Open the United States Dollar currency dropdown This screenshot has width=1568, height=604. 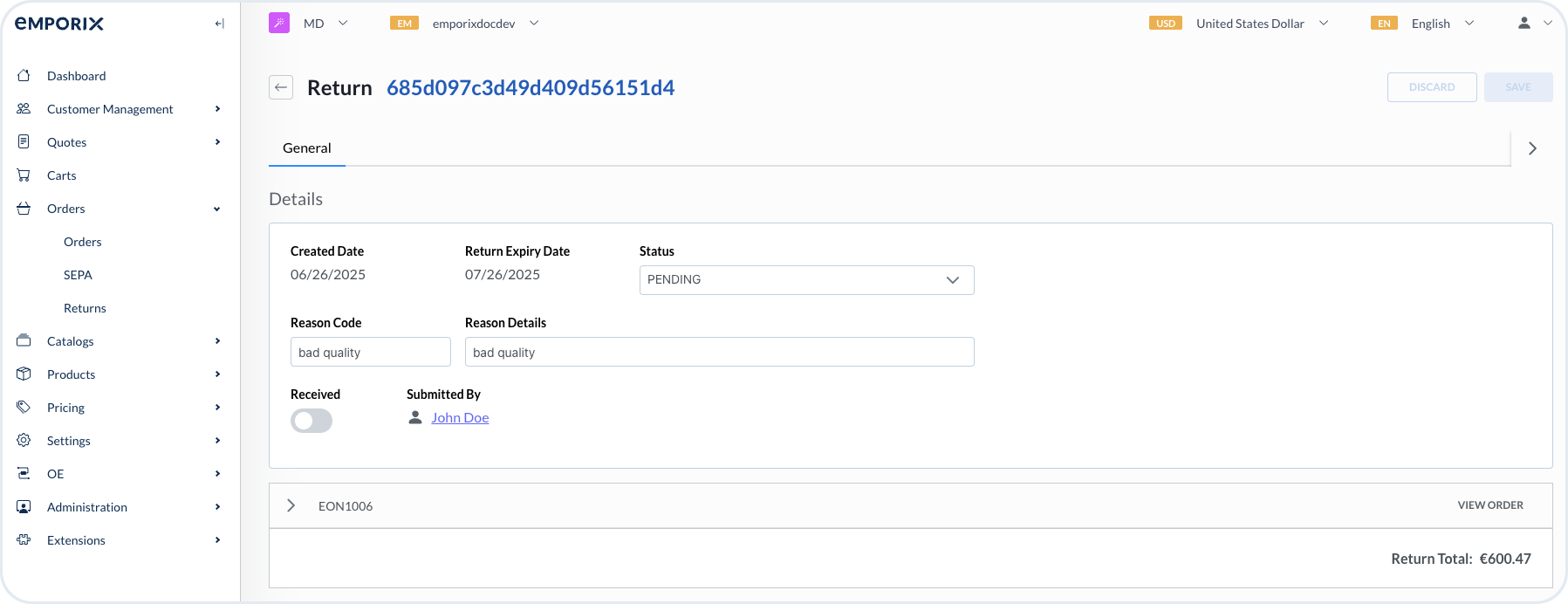coord(1250,24)
